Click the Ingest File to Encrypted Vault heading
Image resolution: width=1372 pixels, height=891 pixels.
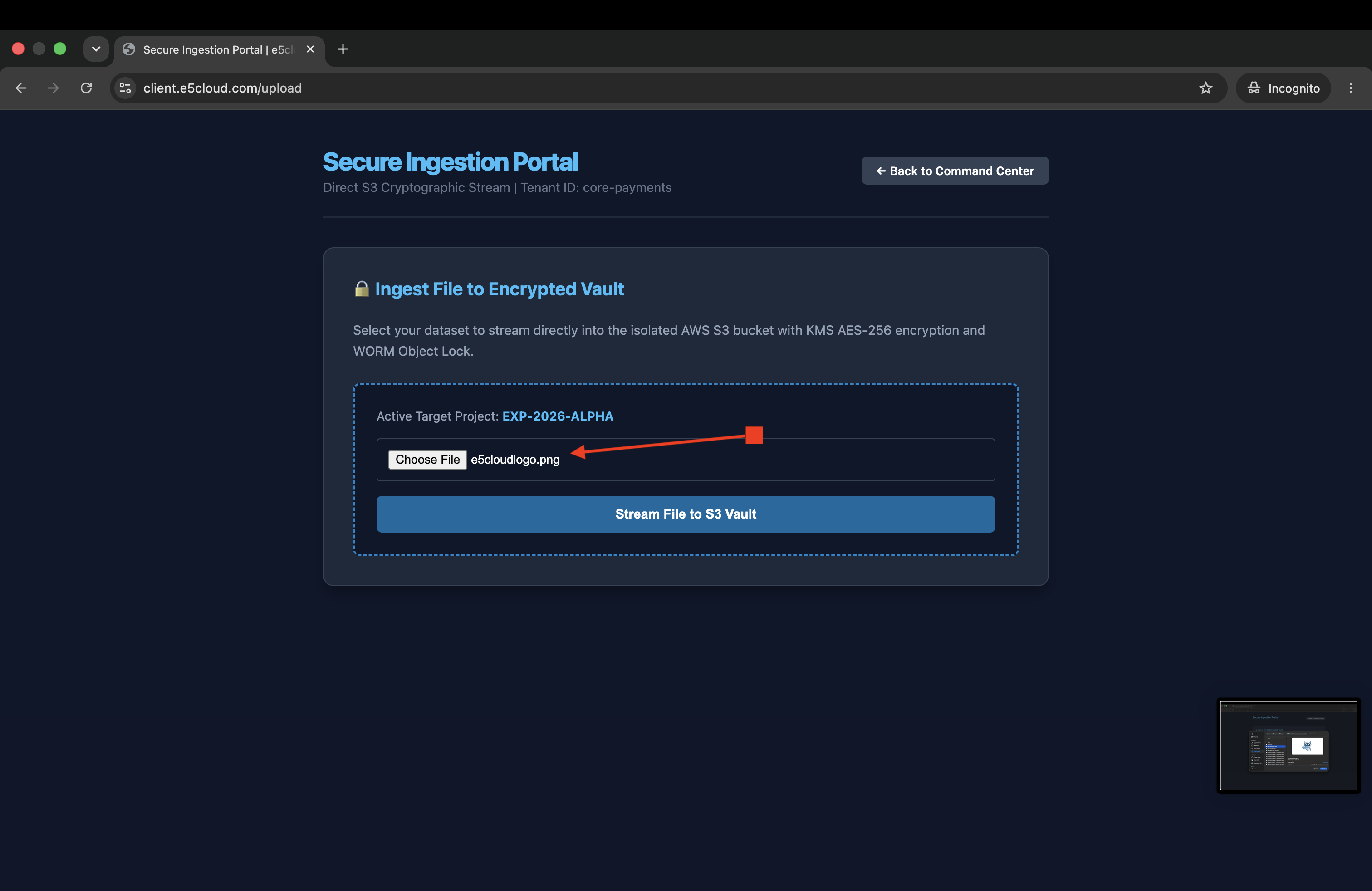coord(499,289)
